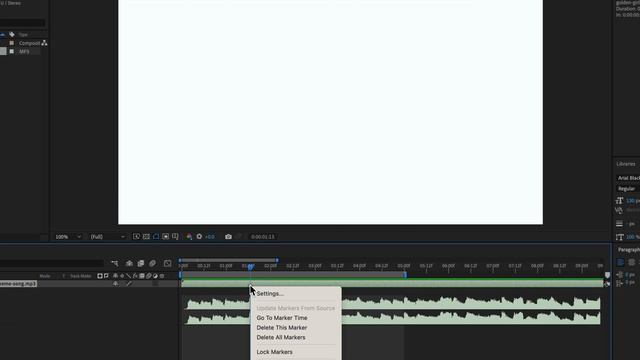This screenshot has width=640, height=360.
Task: Click the current time indicator playhead
Action: click(250, 267)
